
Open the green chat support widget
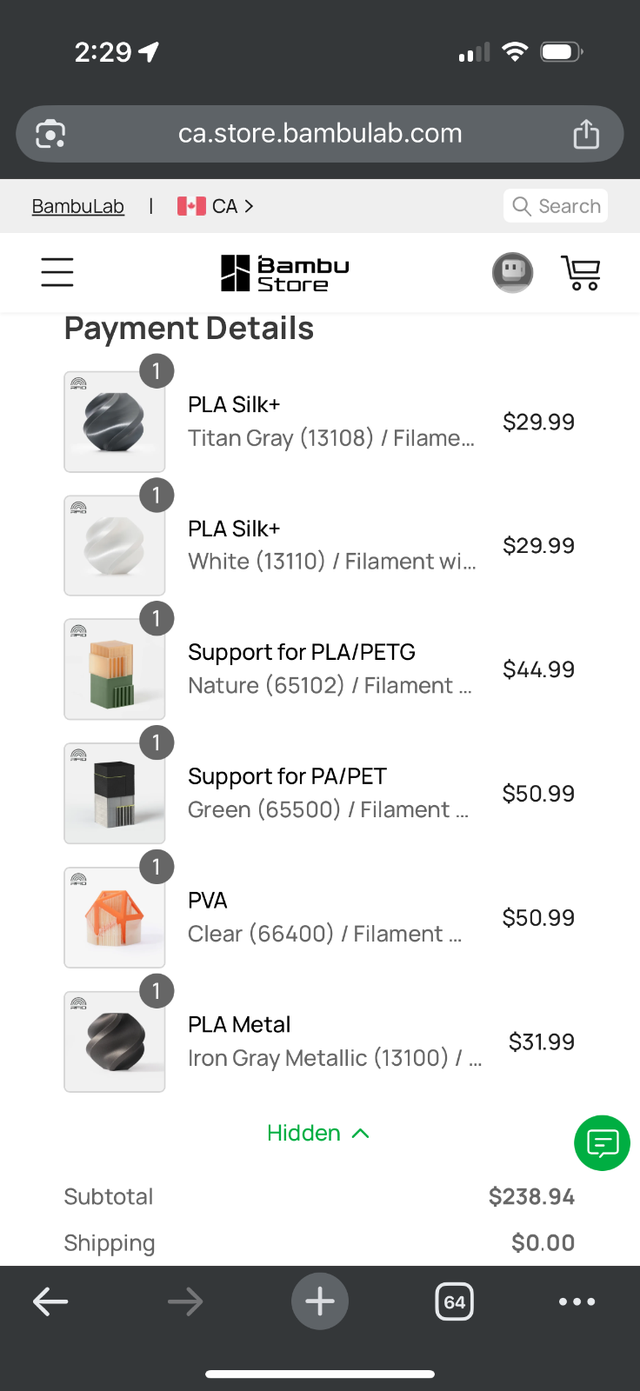pos(602,1143)
